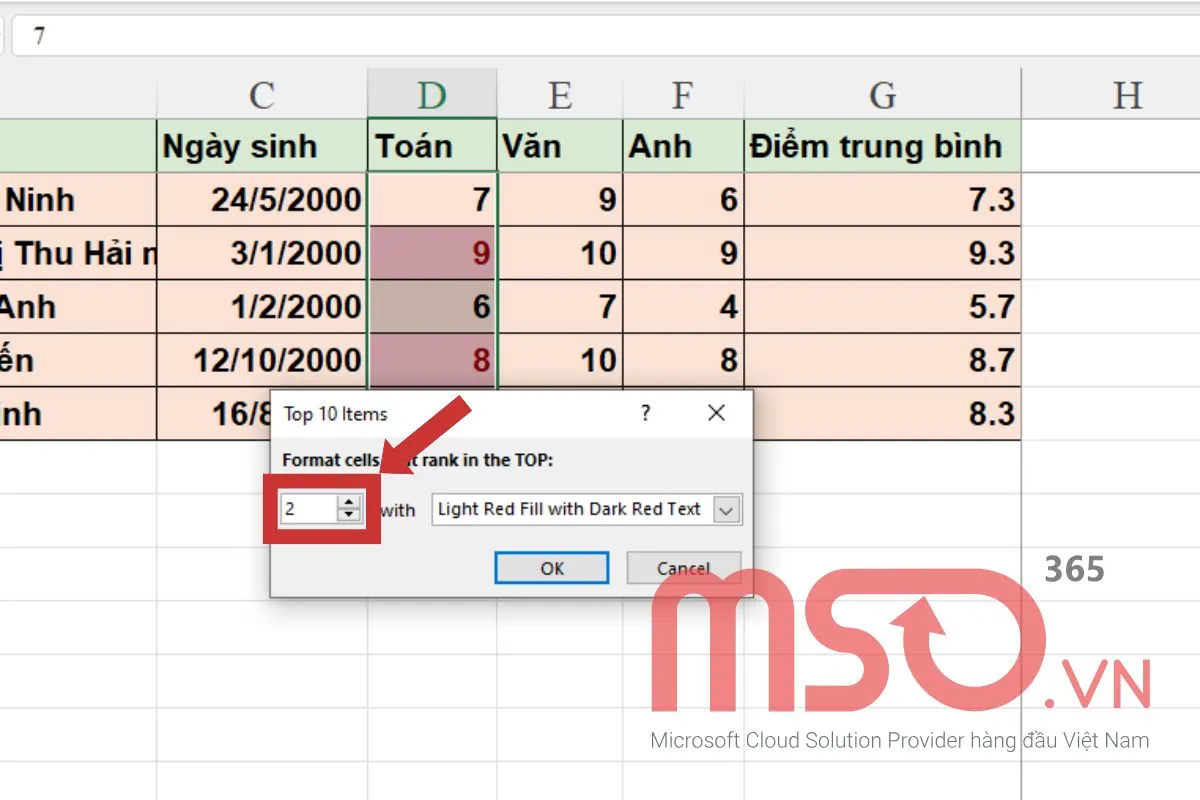Select the highlighted Toán cell containing 9

[x=432, y=253]
